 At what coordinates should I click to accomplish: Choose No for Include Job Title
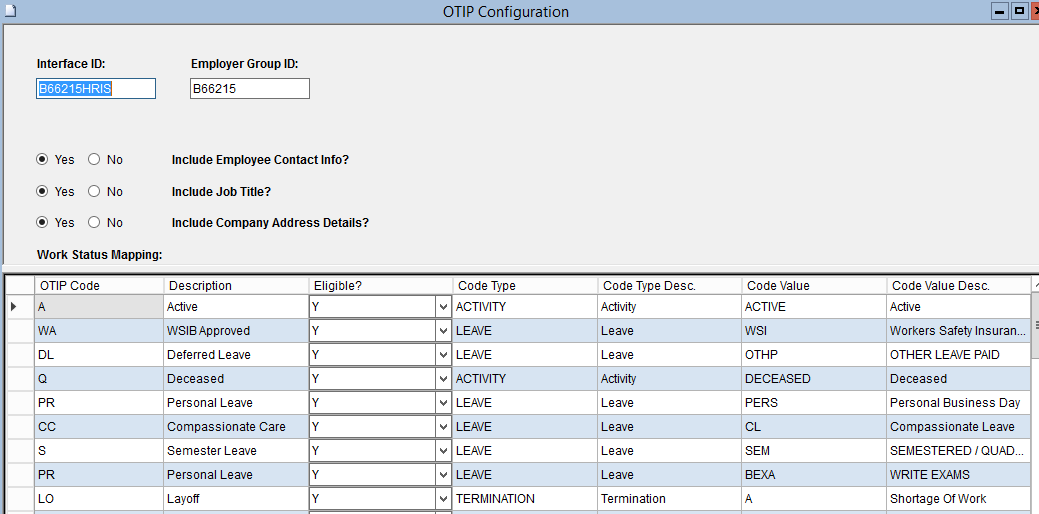tap(94, 191)
